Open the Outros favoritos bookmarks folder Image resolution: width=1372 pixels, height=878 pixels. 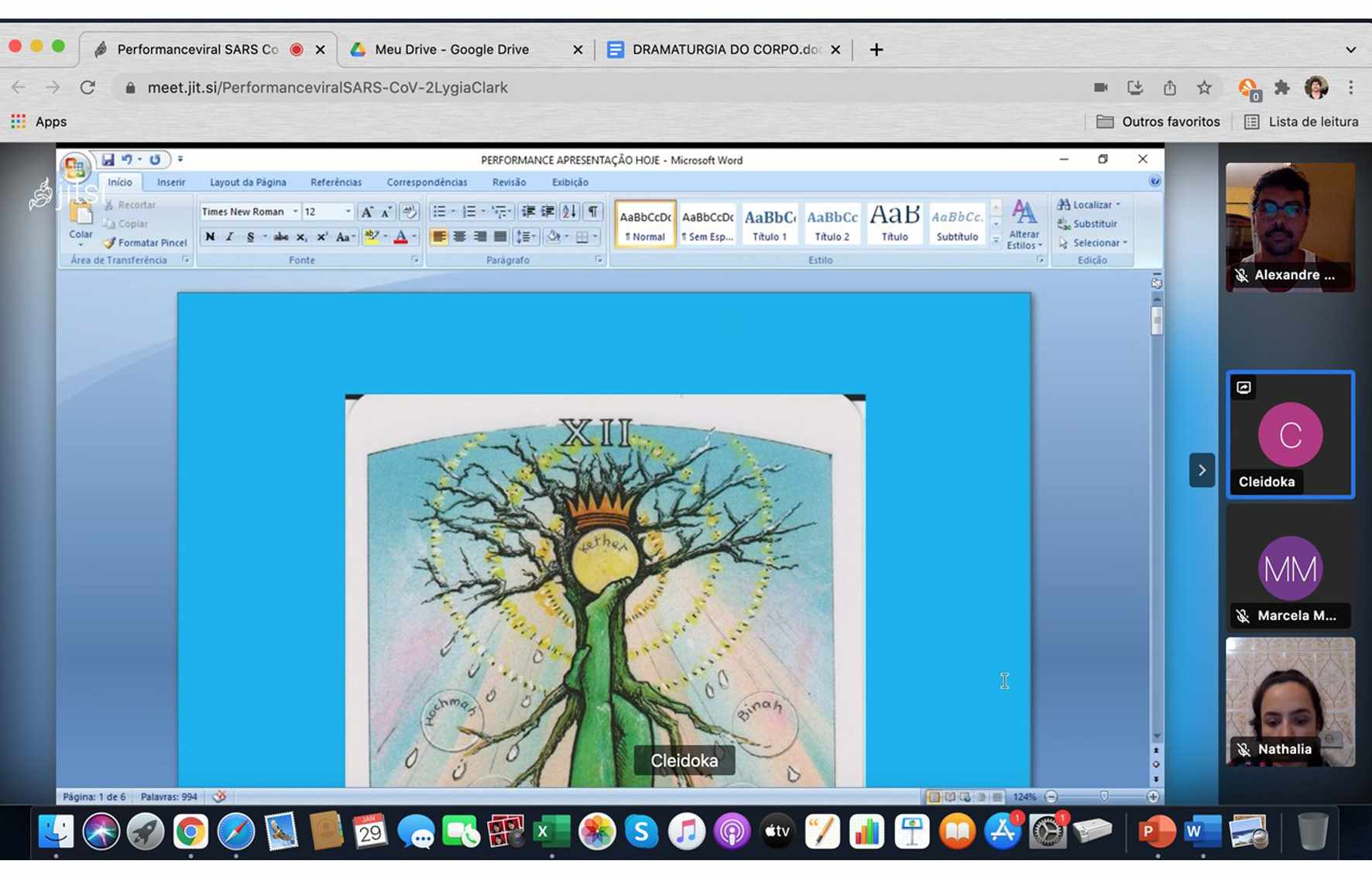pyautogui.click(x=1158, y=122)
